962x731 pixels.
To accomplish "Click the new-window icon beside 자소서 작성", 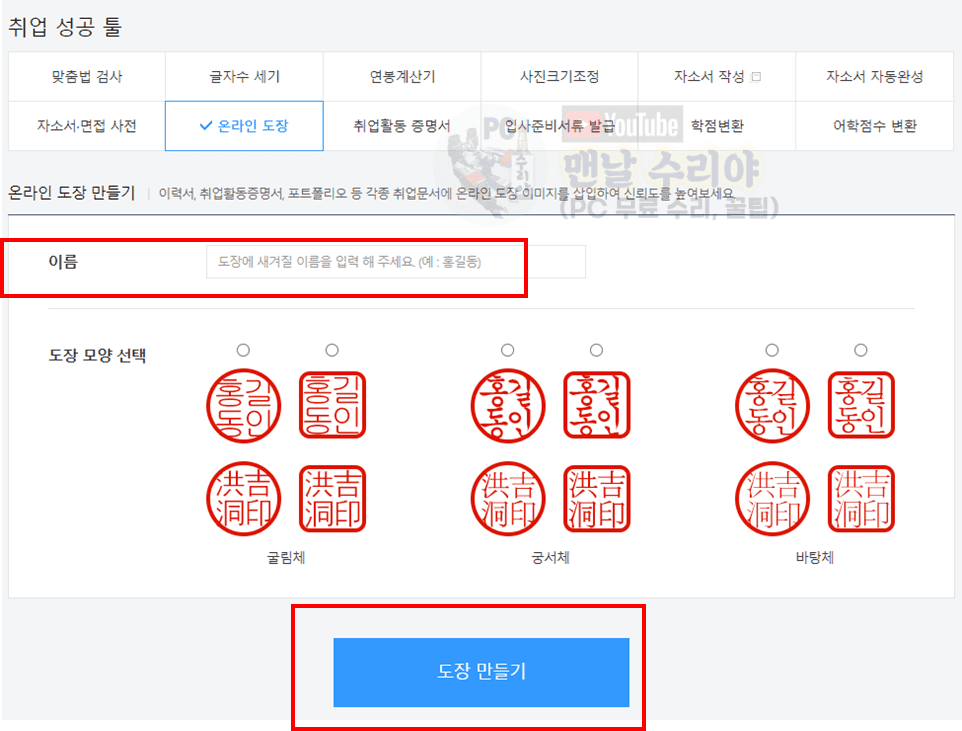I will 755,77.
